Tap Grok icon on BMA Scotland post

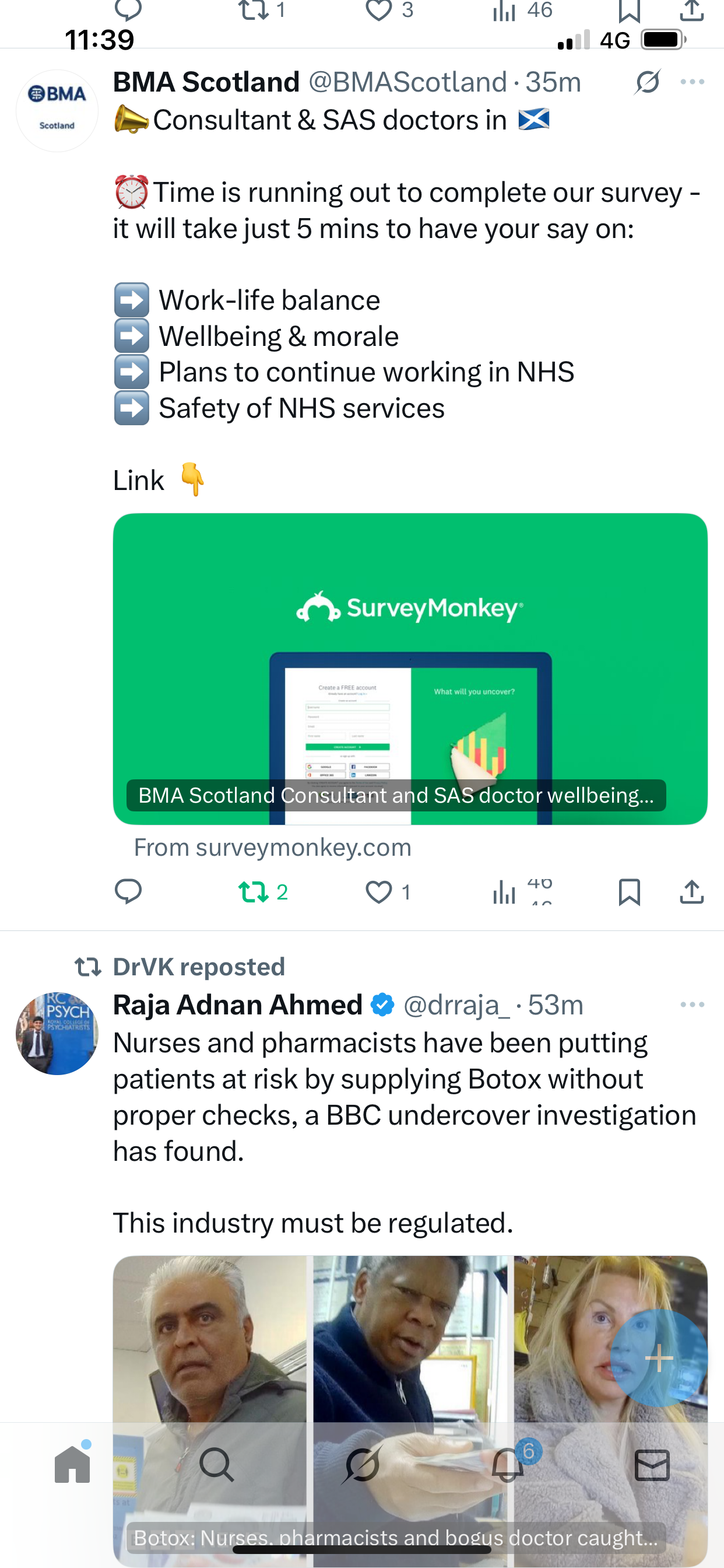coord(647,82)
